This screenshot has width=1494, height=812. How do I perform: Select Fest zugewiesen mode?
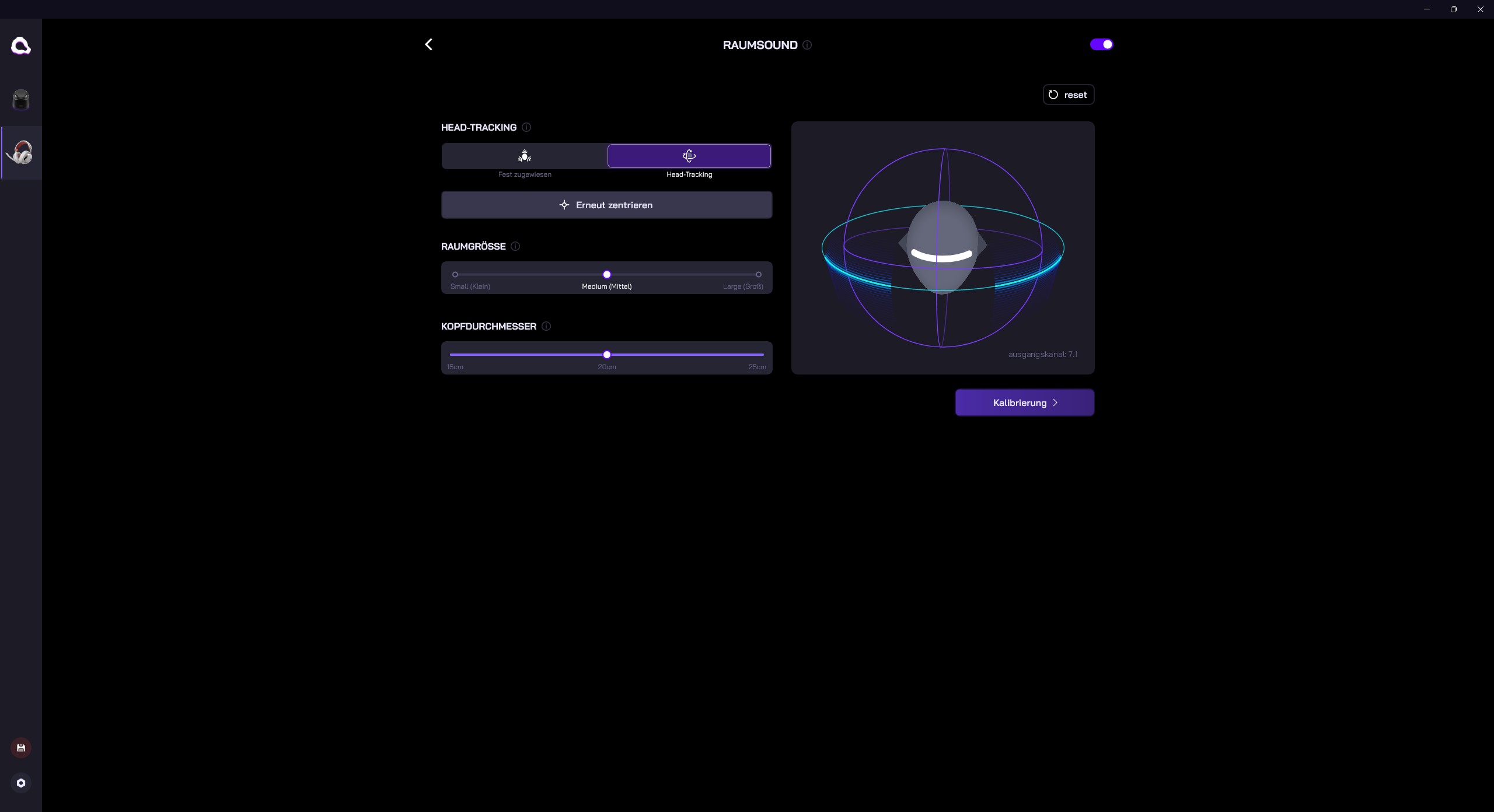pos(525,156)
